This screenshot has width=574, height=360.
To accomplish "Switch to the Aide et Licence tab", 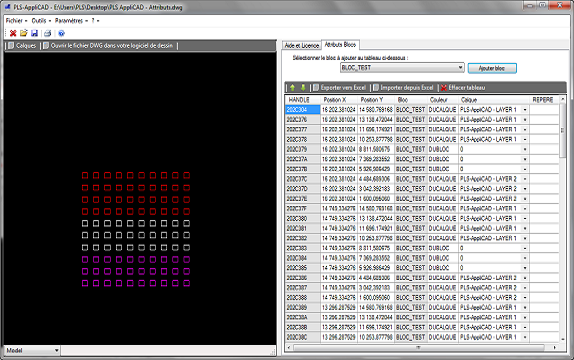I will coord(302,45).
